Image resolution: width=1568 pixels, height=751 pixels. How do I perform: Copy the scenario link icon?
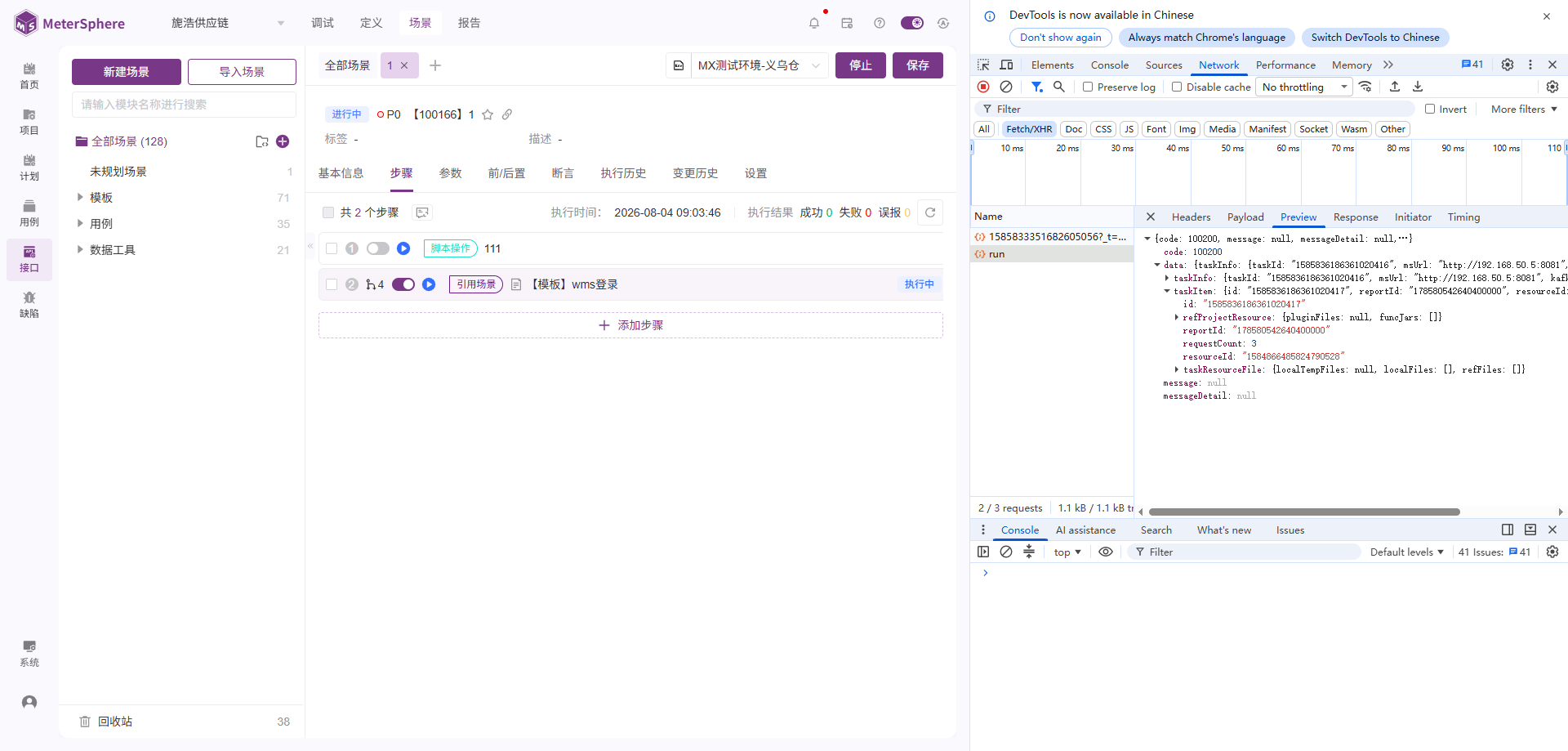click(x=507, y=114)
